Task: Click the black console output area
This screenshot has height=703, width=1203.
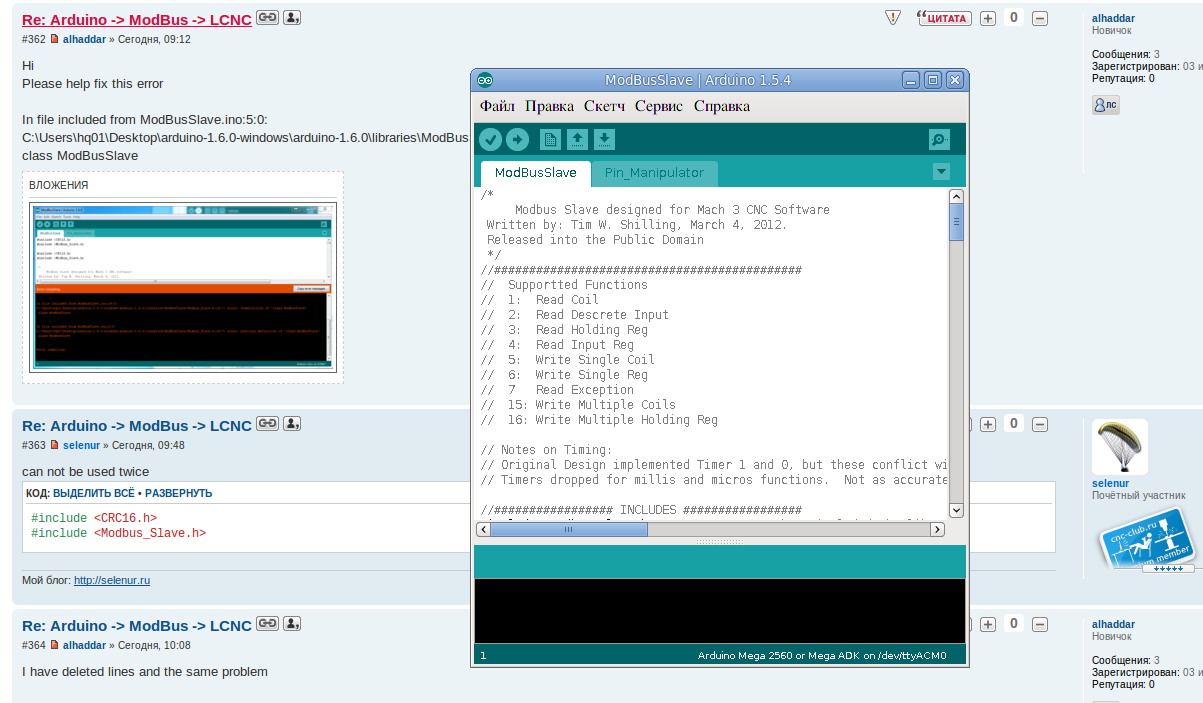Action: [x=719, y=611]
